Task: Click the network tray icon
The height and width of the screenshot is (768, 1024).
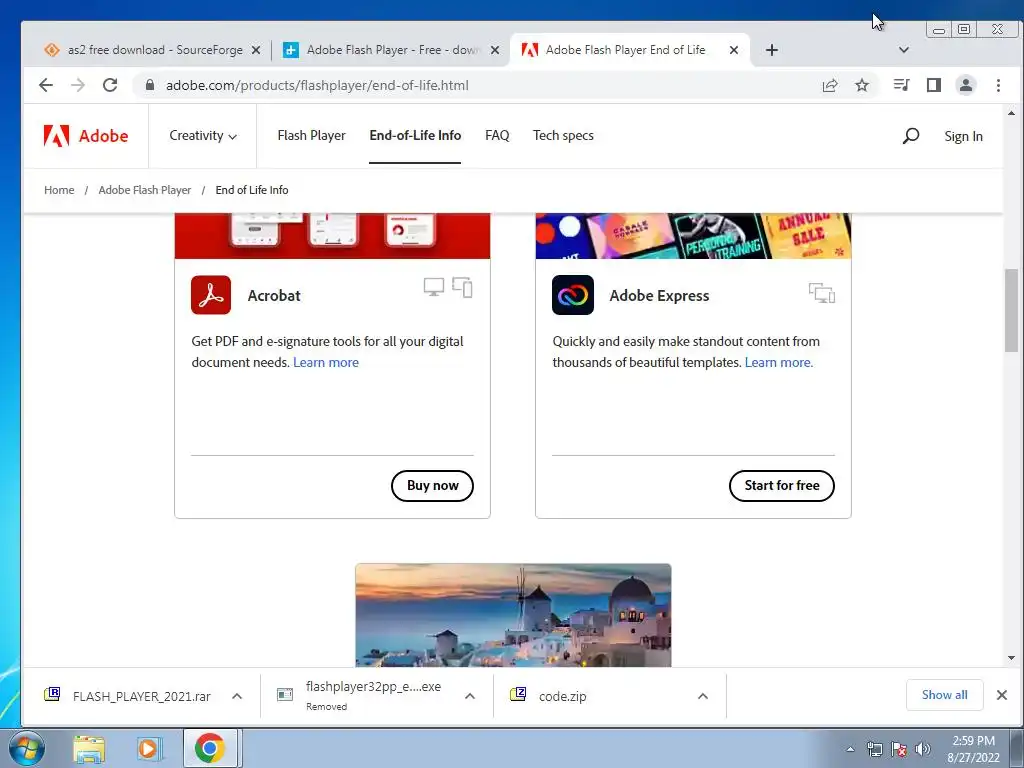Action: (x=874, y=749)
